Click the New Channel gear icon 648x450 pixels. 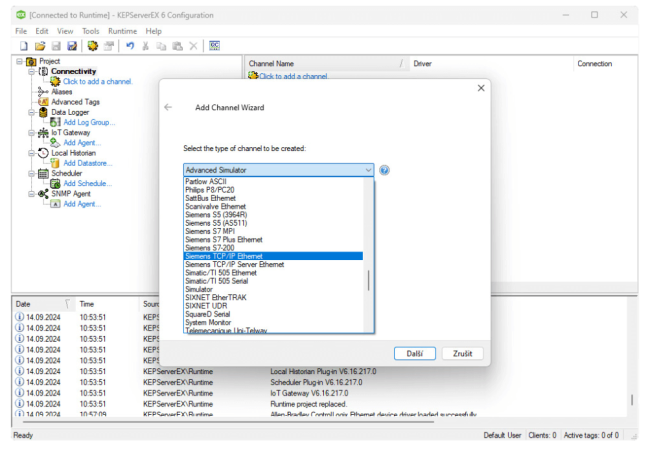pos(93,46)
